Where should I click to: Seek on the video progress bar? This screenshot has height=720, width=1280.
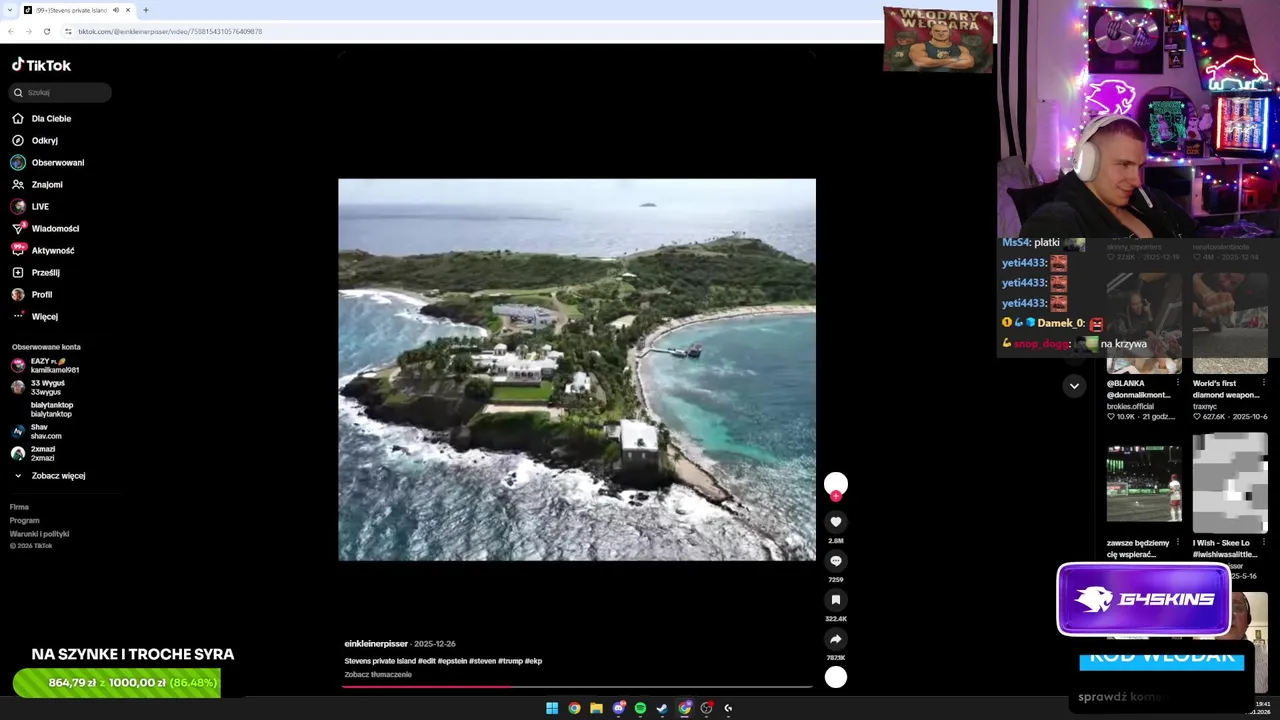[577, 687]
